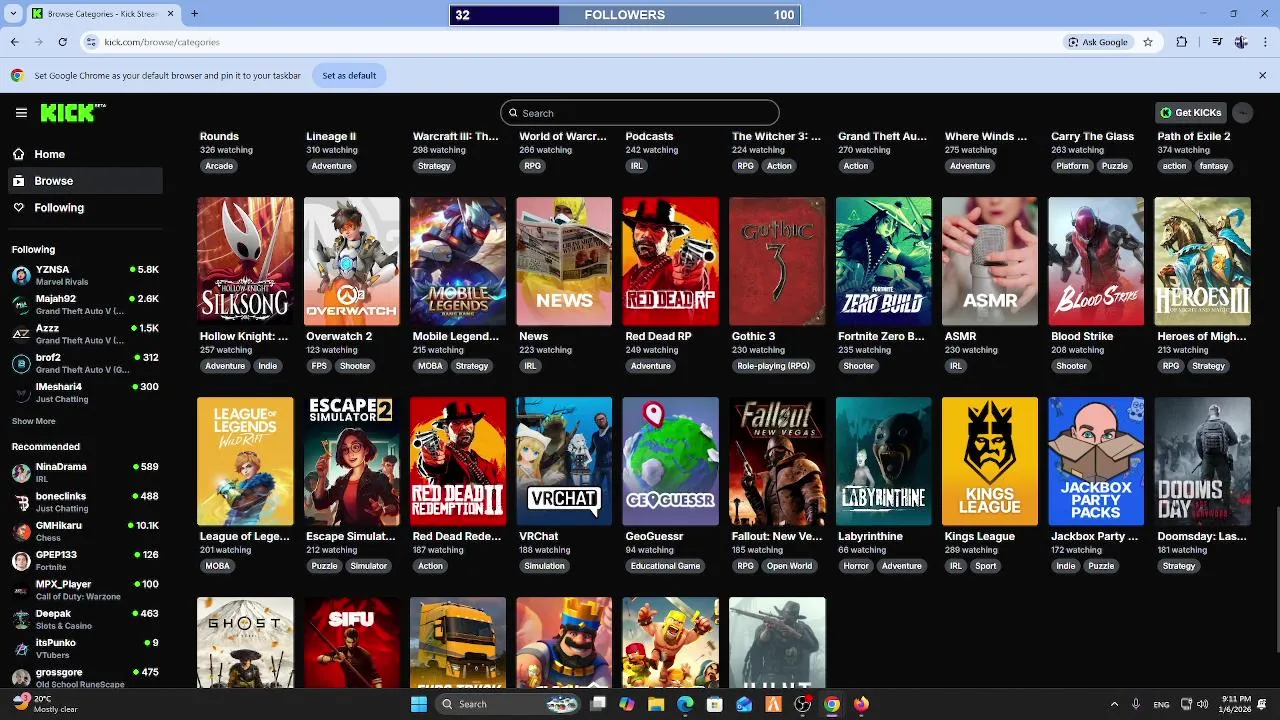
Task: Click the Get KICKs button
Action: pos(1190,112)
